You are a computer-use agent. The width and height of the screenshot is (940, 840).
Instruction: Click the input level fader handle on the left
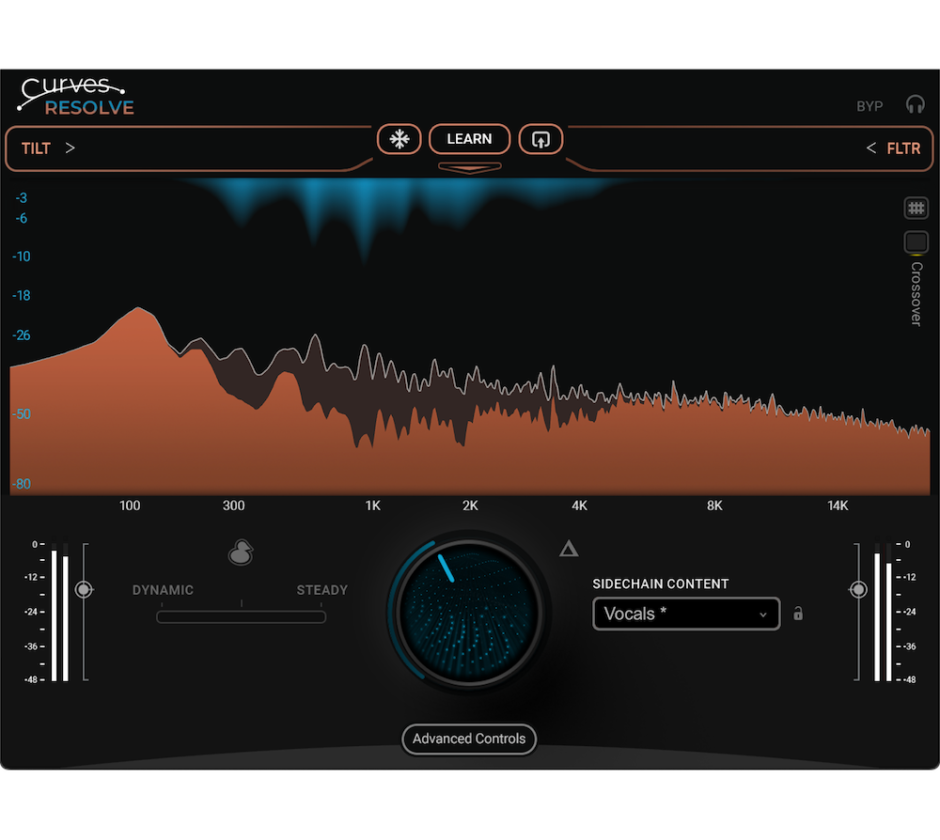(84, 590)
